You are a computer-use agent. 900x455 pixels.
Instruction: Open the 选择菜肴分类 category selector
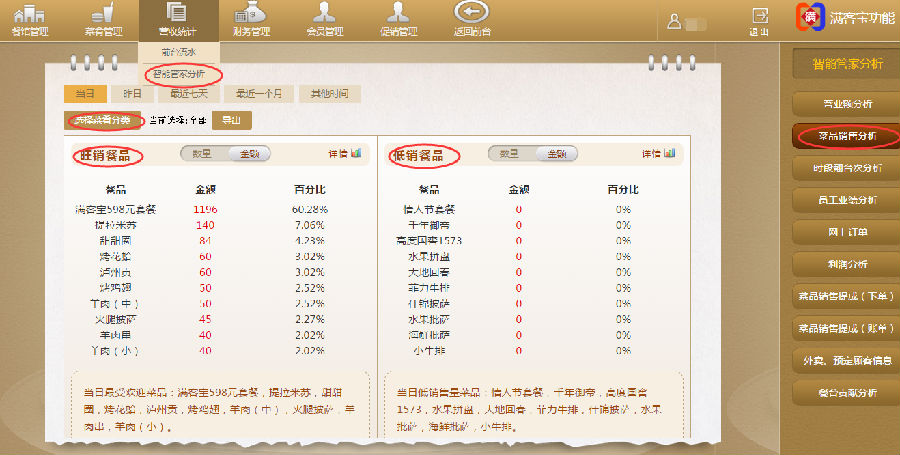(x=104, y=120)
